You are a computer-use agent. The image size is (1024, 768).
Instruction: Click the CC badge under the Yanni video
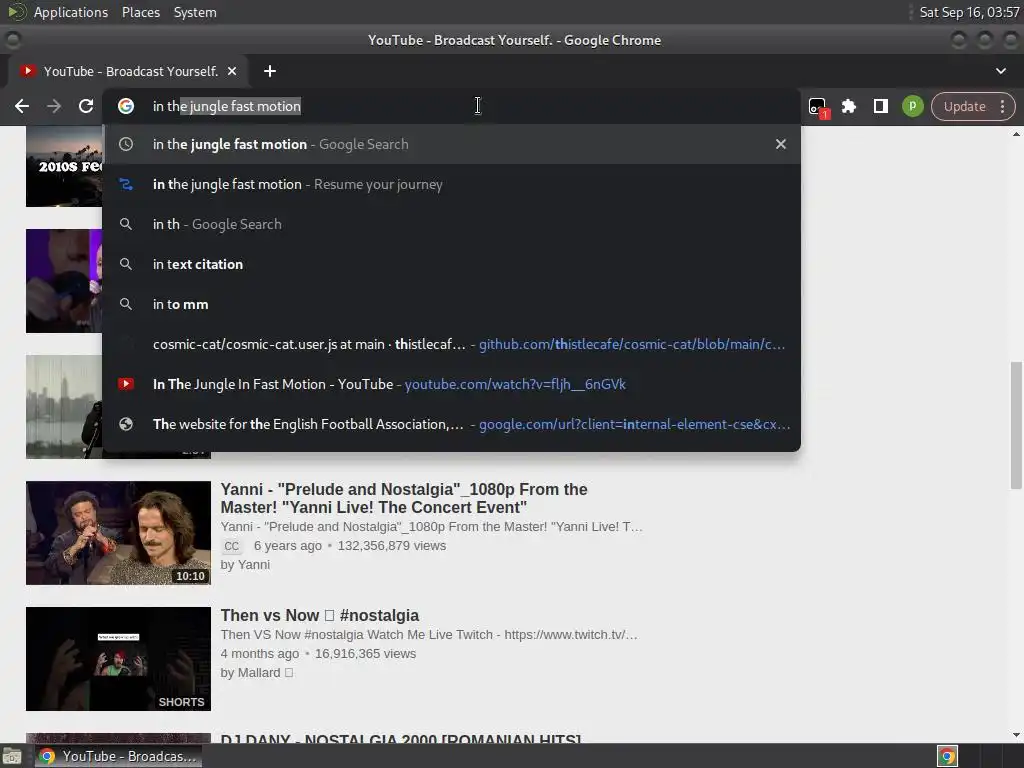(x=232, y=546)
